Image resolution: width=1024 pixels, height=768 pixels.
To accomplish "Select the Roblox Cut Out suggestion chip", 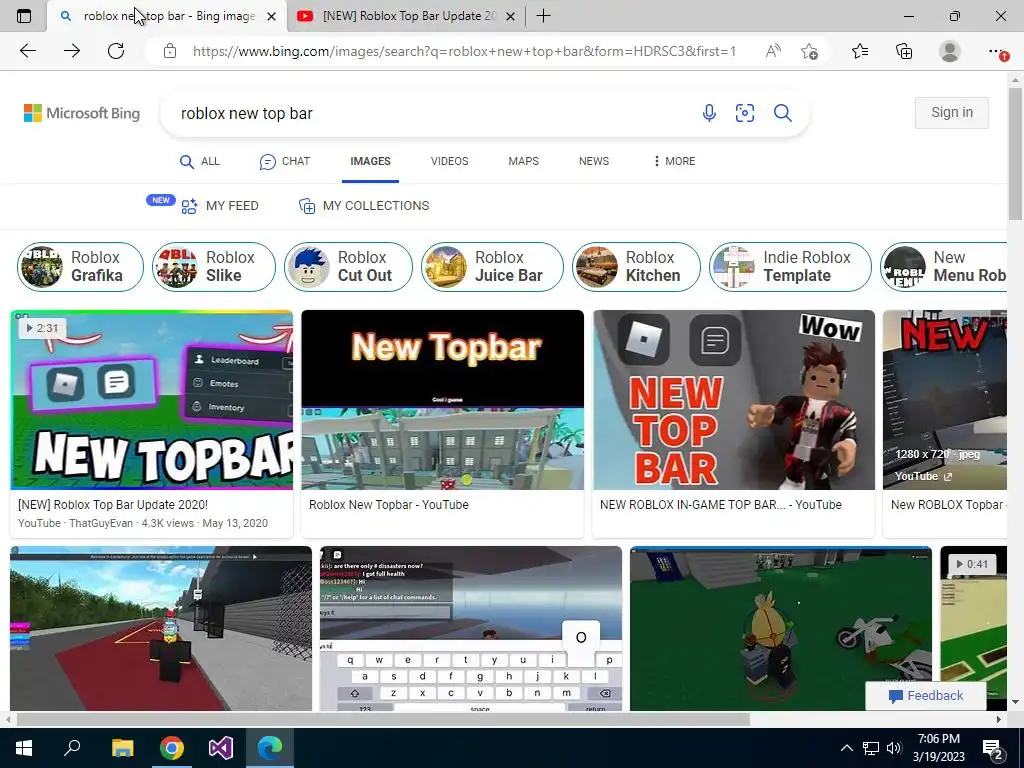I will (x=348, y=266).
